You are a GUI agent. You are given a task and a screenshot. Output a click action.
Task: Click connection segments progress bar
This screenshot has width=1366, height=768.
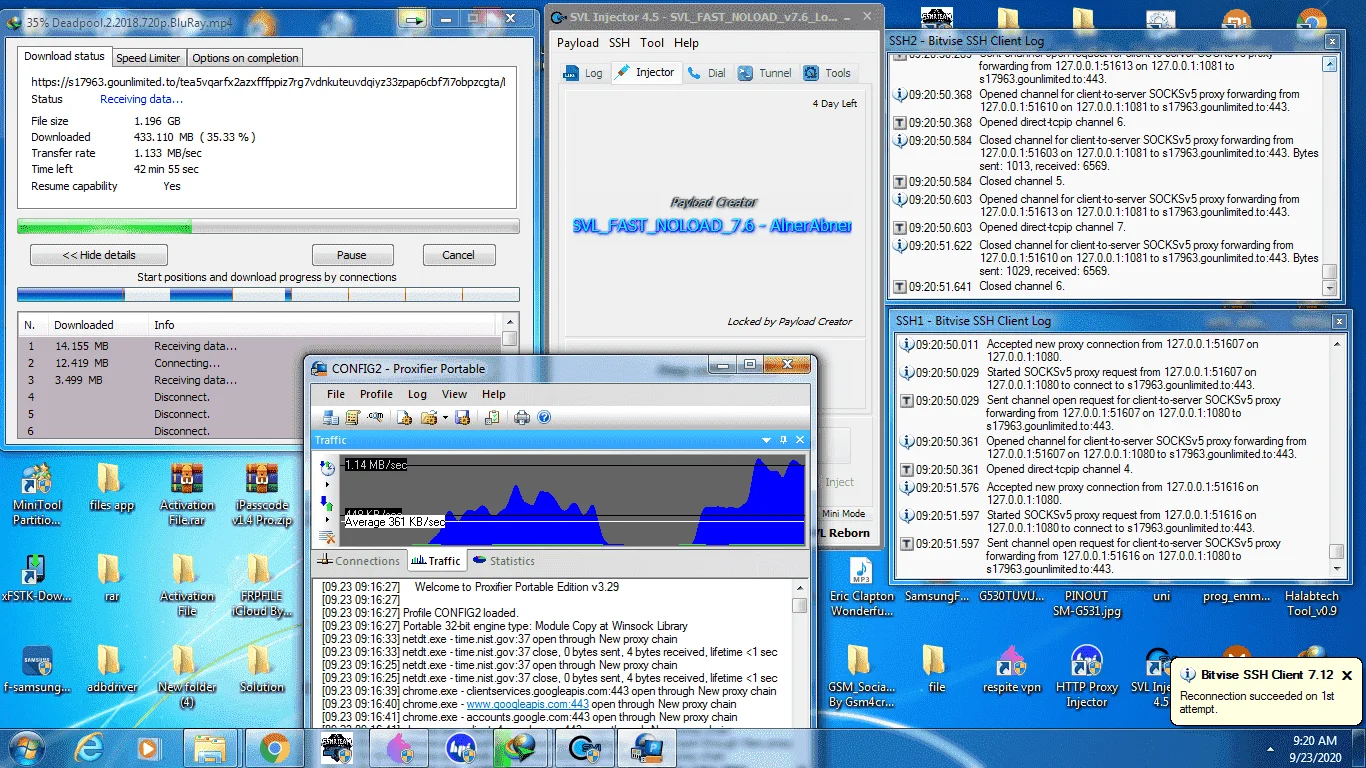[x=268, y=295]
